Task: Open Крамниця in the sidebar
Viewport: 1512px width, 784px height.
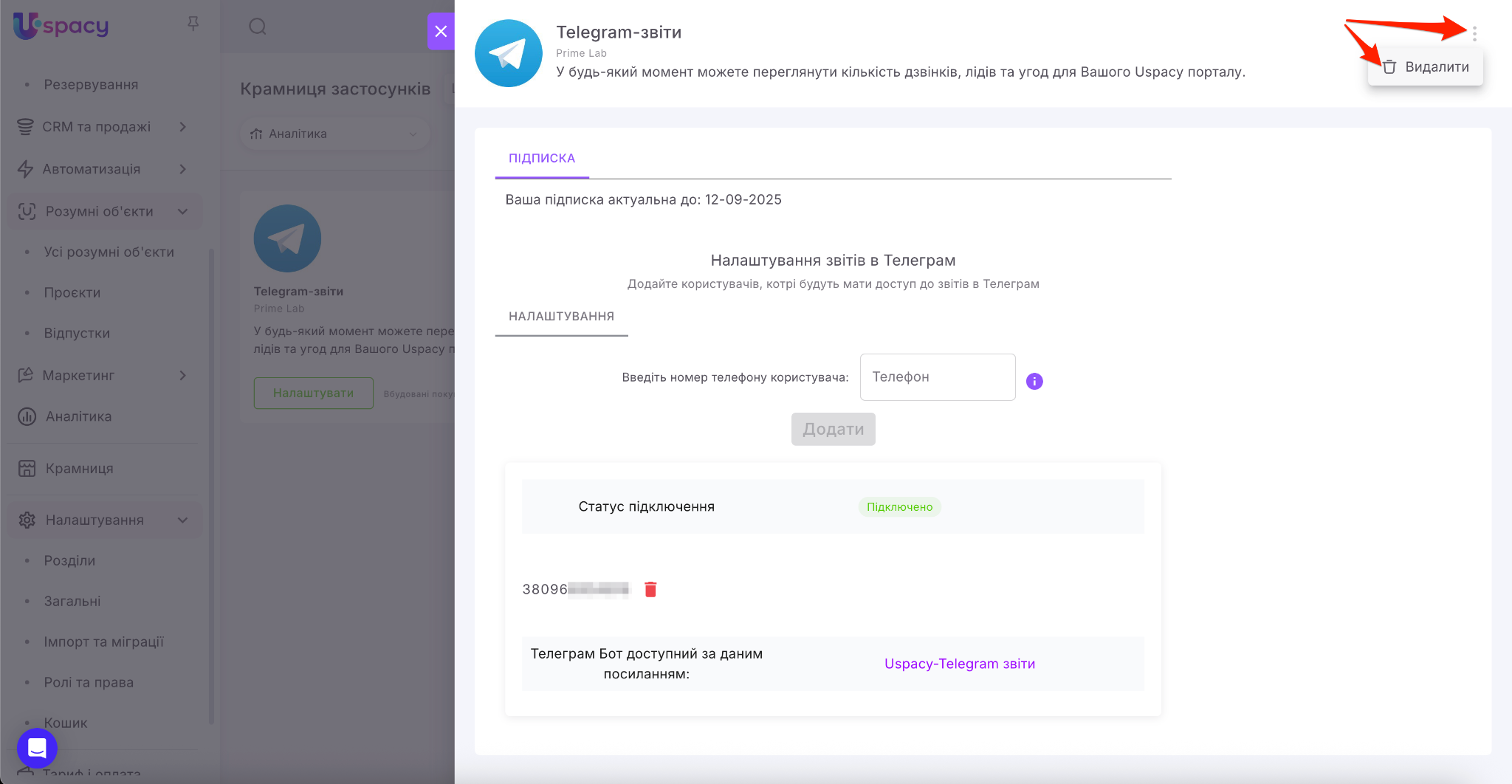Action: (79, 469)
